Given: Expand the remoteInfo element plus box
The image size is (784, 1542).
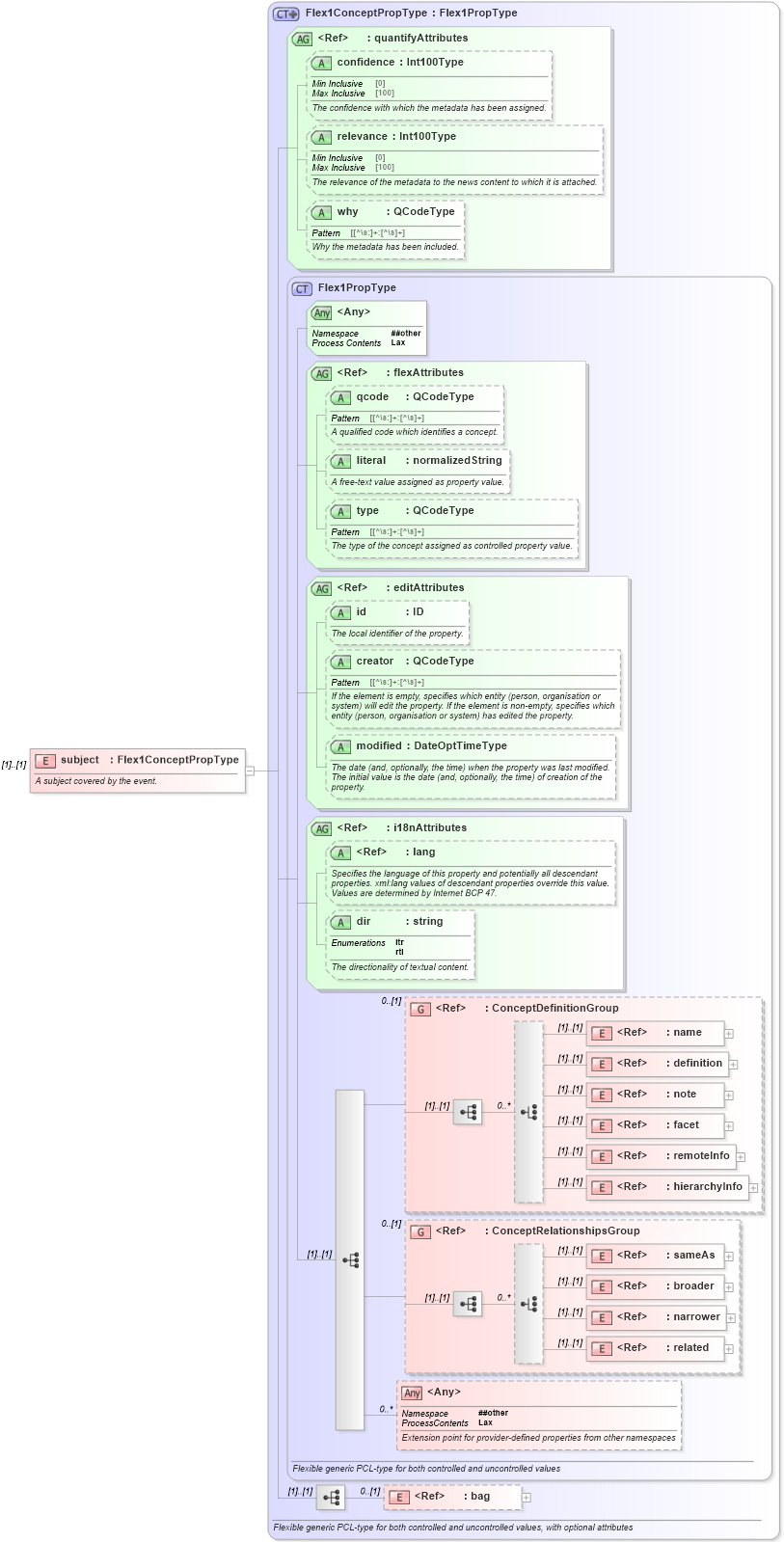Looking at the screenshot, I should coord(741,1156).
